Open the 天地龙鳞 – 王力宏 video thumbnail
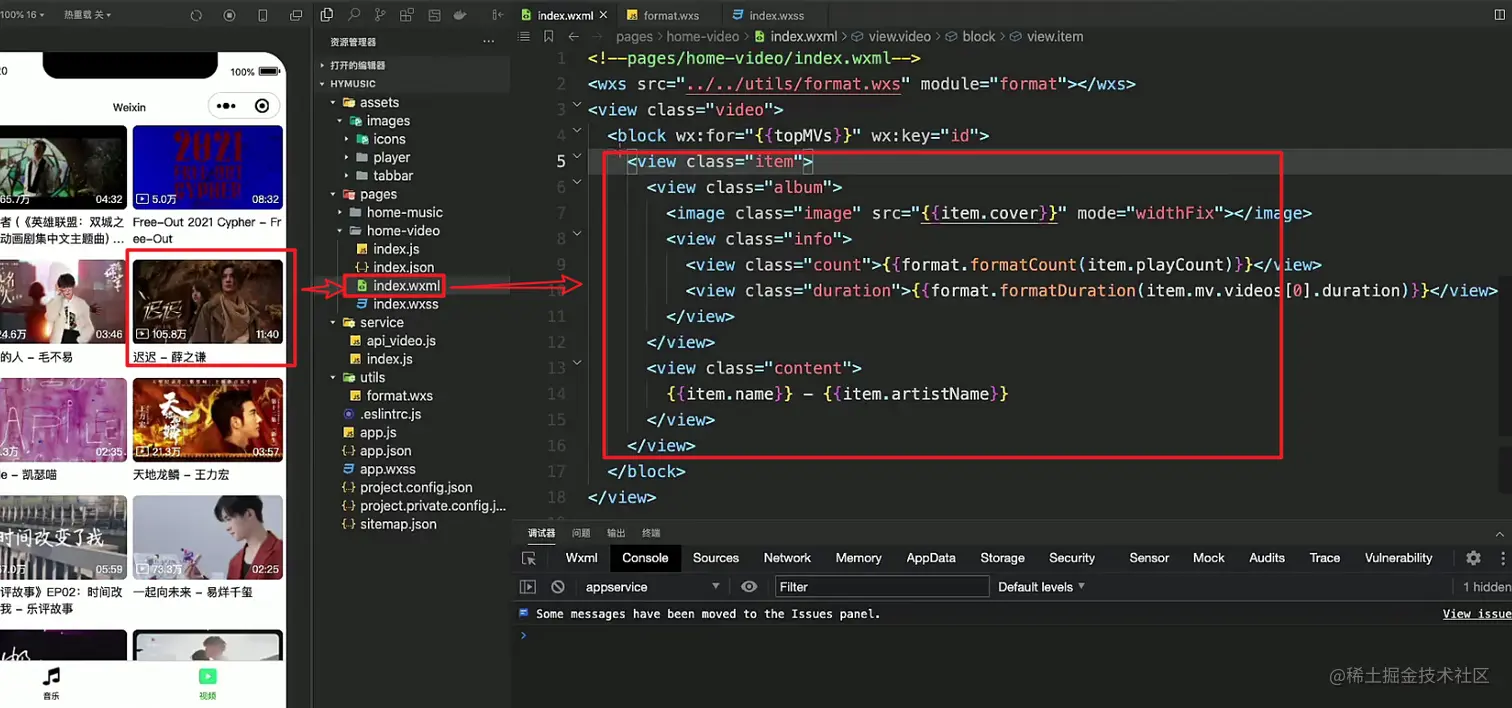The image size is (1512, 708). coord(208,419)
